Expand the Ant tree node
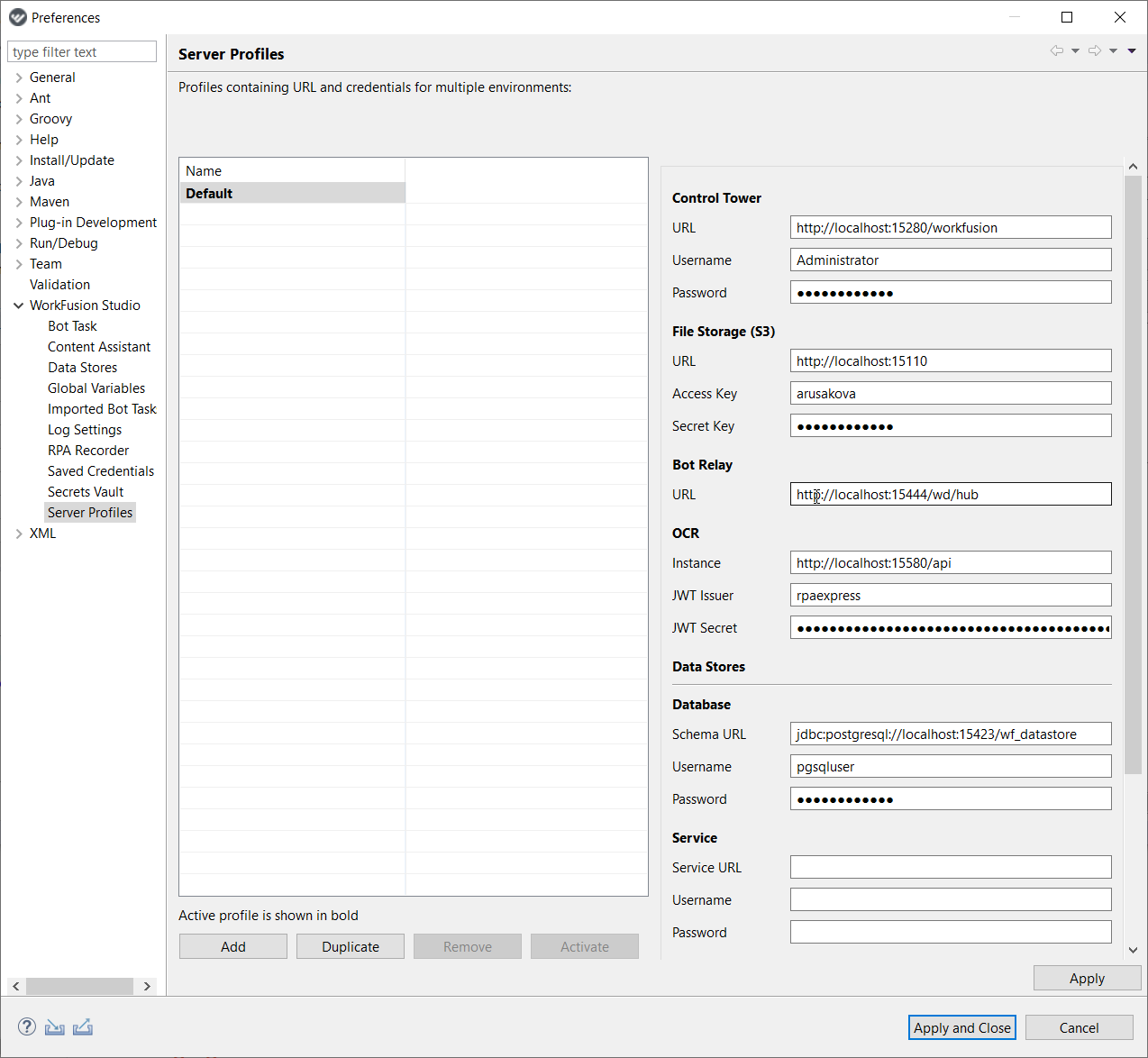The height and width of the screenshot is (1058, 1148). tap(19, 98)
